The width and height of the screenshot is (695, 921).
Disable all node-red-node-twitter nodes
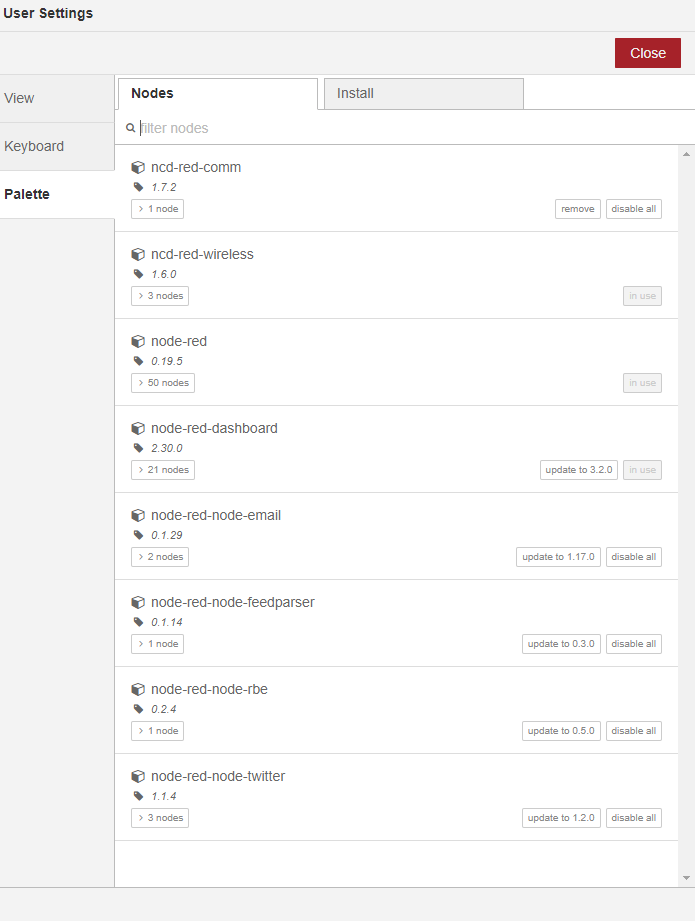pyautogui.click(x=634, y=818)
